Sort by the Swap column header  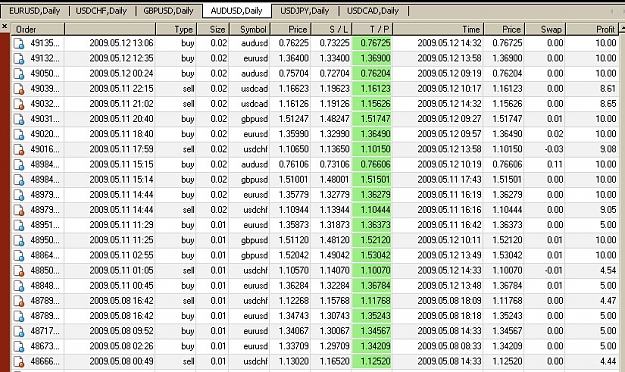(545, 29)
